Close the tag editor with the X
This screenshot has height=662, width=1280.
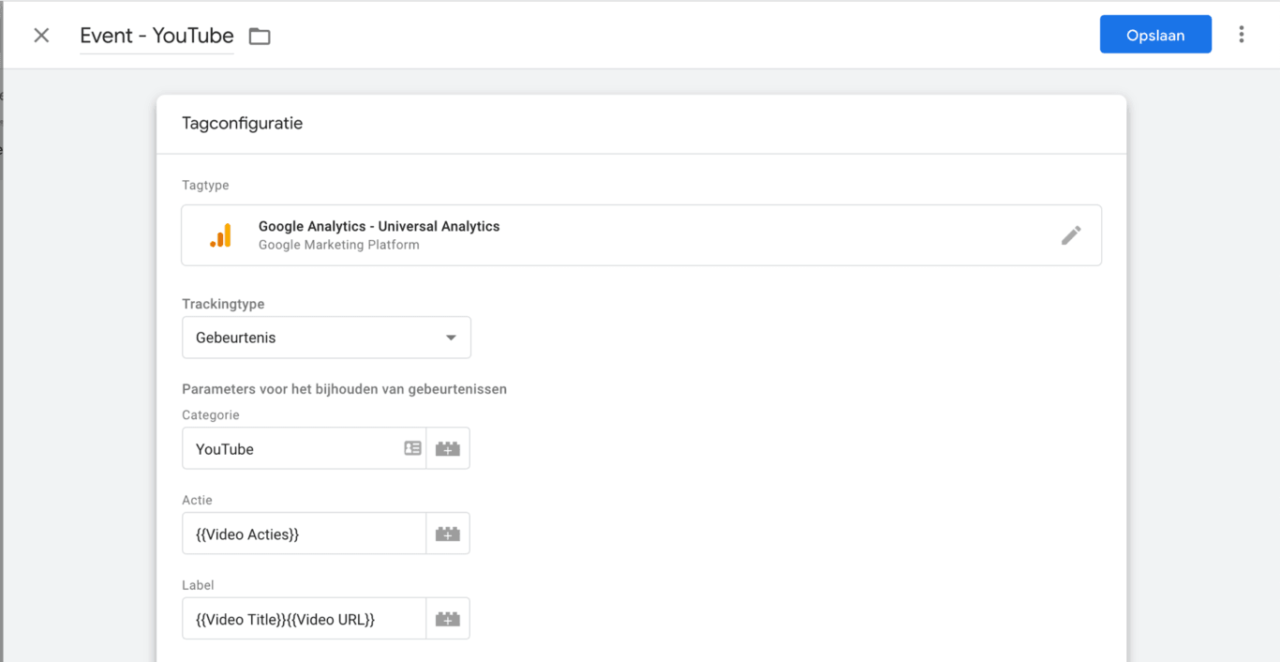tap(40, 34)
